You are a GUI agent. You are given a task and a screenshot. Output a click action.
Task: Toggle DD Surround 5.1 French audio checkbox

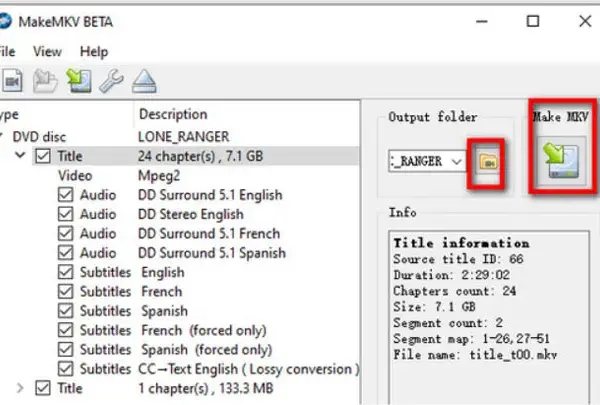(65, 233)
